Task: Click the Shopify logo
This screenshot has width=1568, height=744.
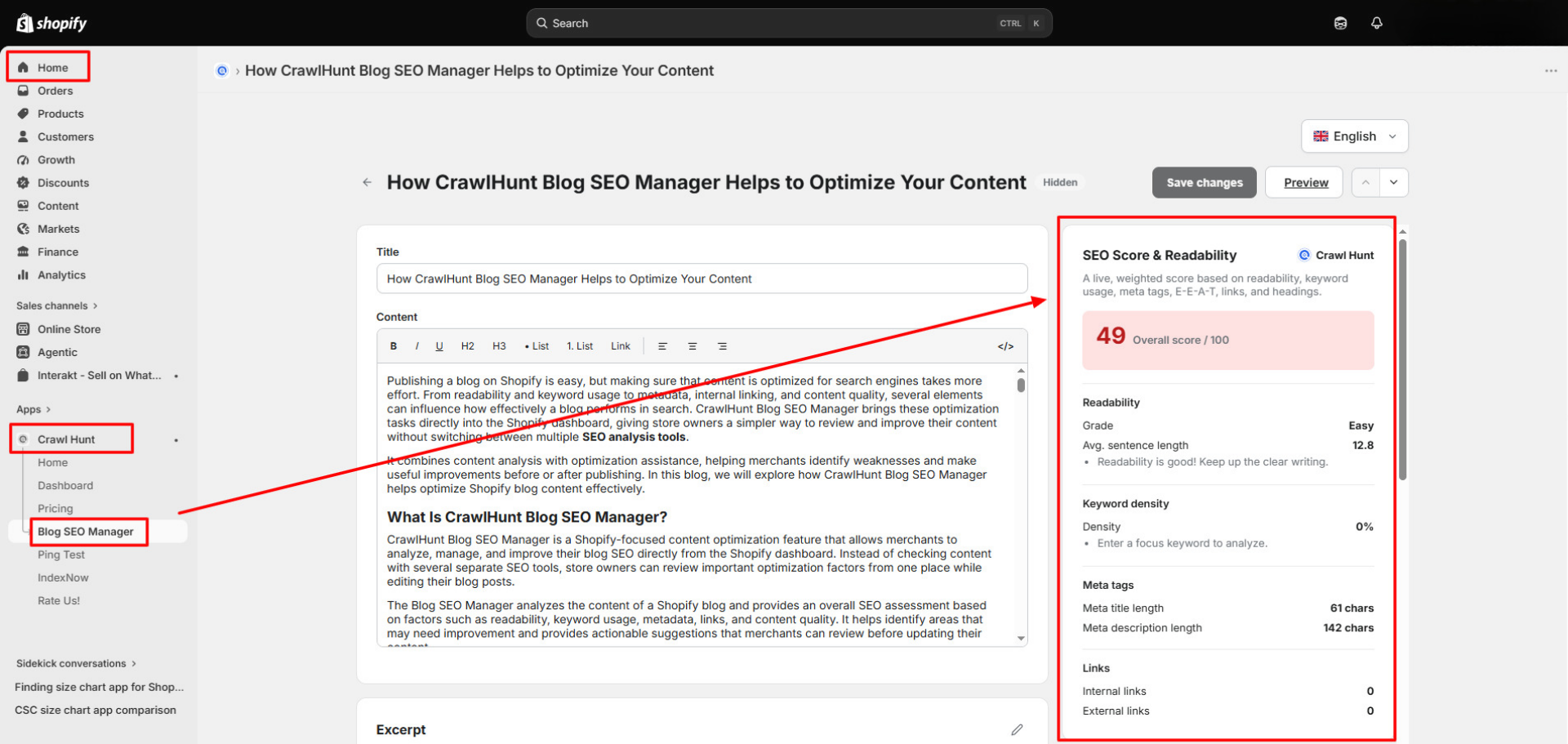Action: point(51,23)
